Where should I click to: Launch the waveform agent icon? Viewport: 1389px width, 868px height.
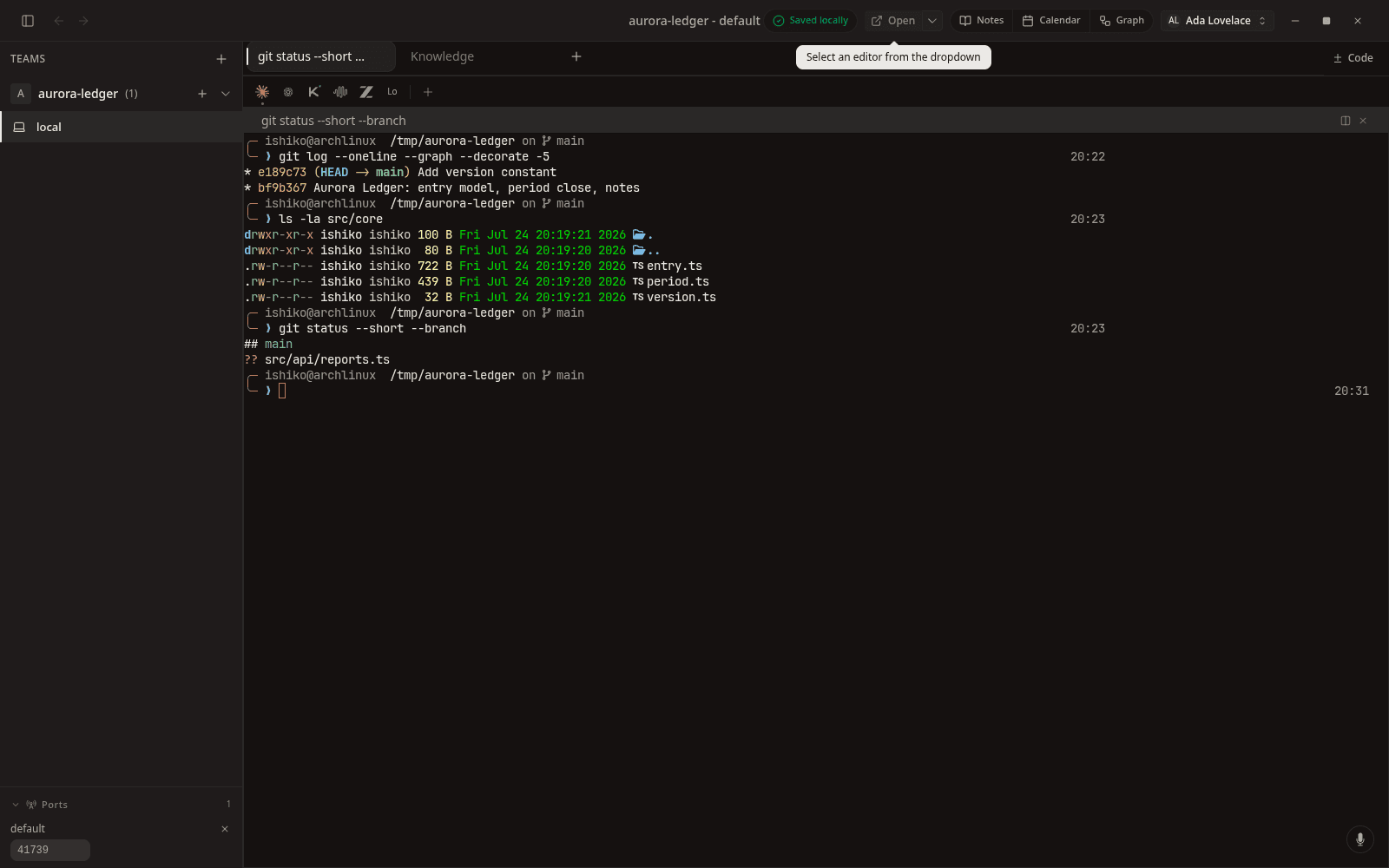pyautogui.click(x=340, y=92)
